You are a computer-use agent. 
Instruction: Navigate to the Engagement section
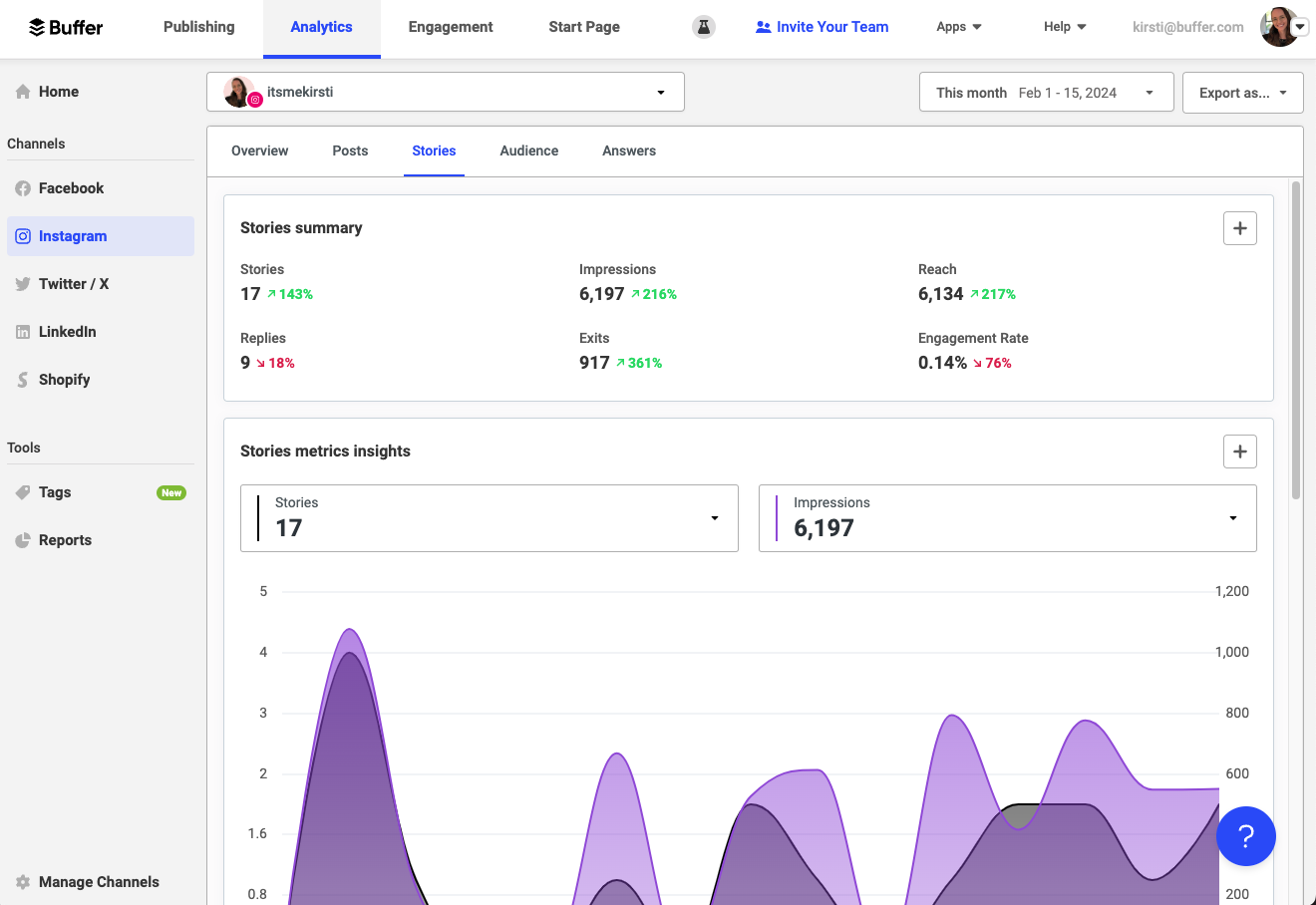tap(450, 27)
